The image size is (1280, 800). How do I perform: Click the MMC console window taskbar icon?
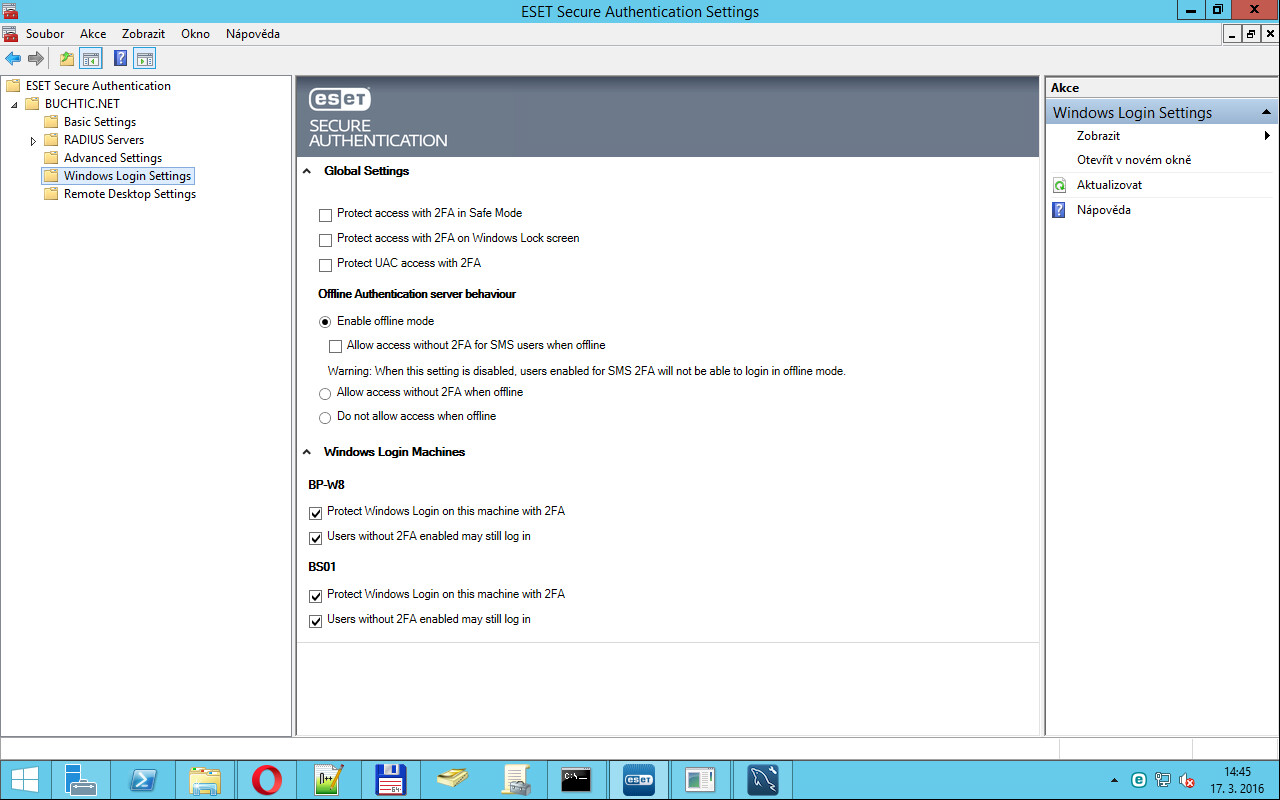(701, 779)
